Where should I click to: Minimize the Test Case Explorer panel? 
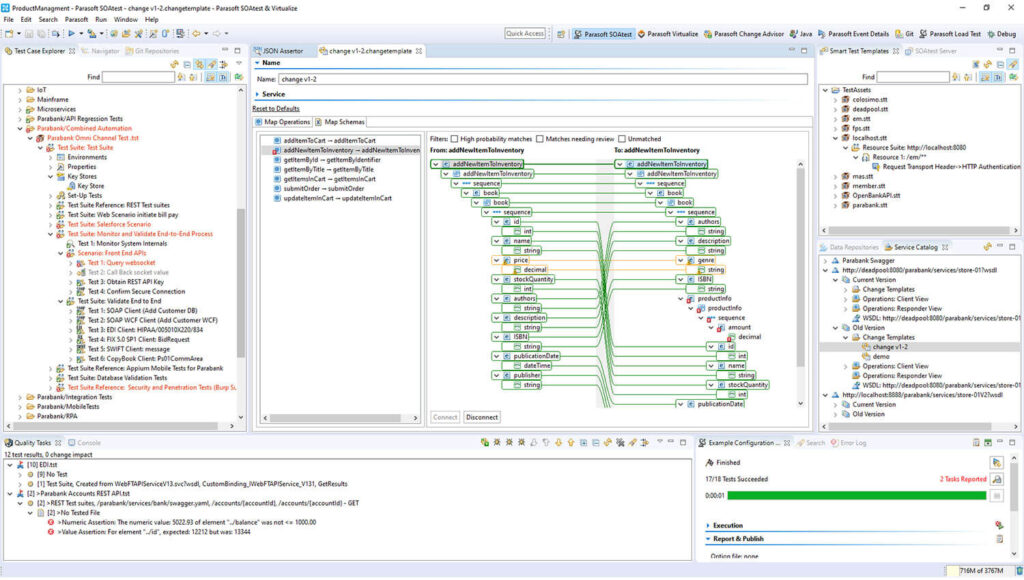[225, 50]
